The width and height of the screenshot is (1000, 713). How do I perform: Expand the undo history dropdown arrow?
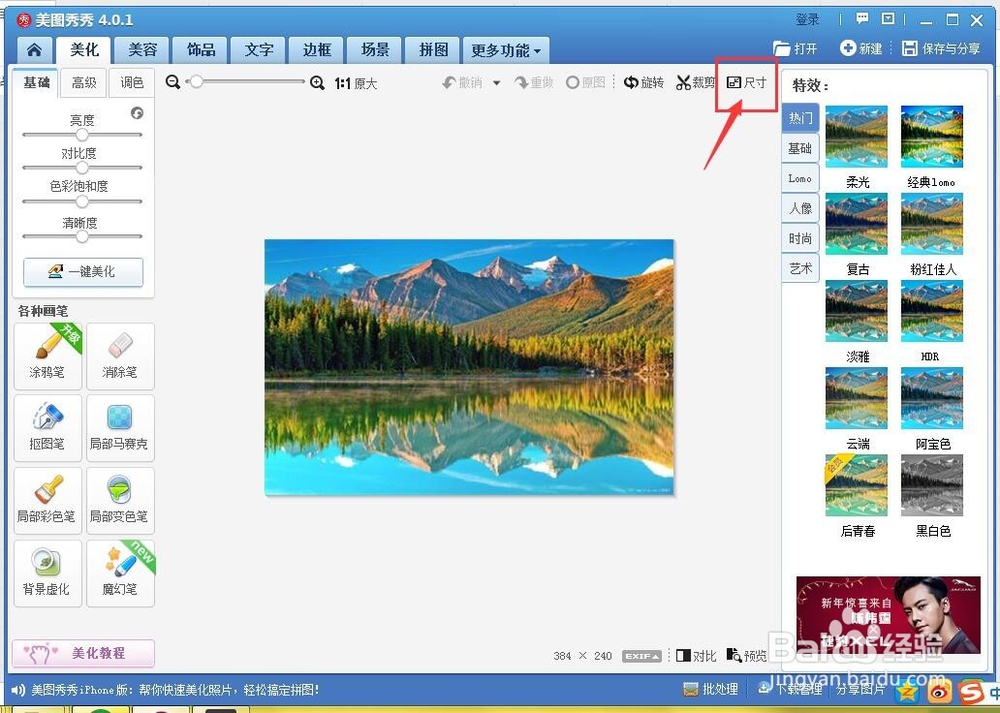tap(497, 83)
